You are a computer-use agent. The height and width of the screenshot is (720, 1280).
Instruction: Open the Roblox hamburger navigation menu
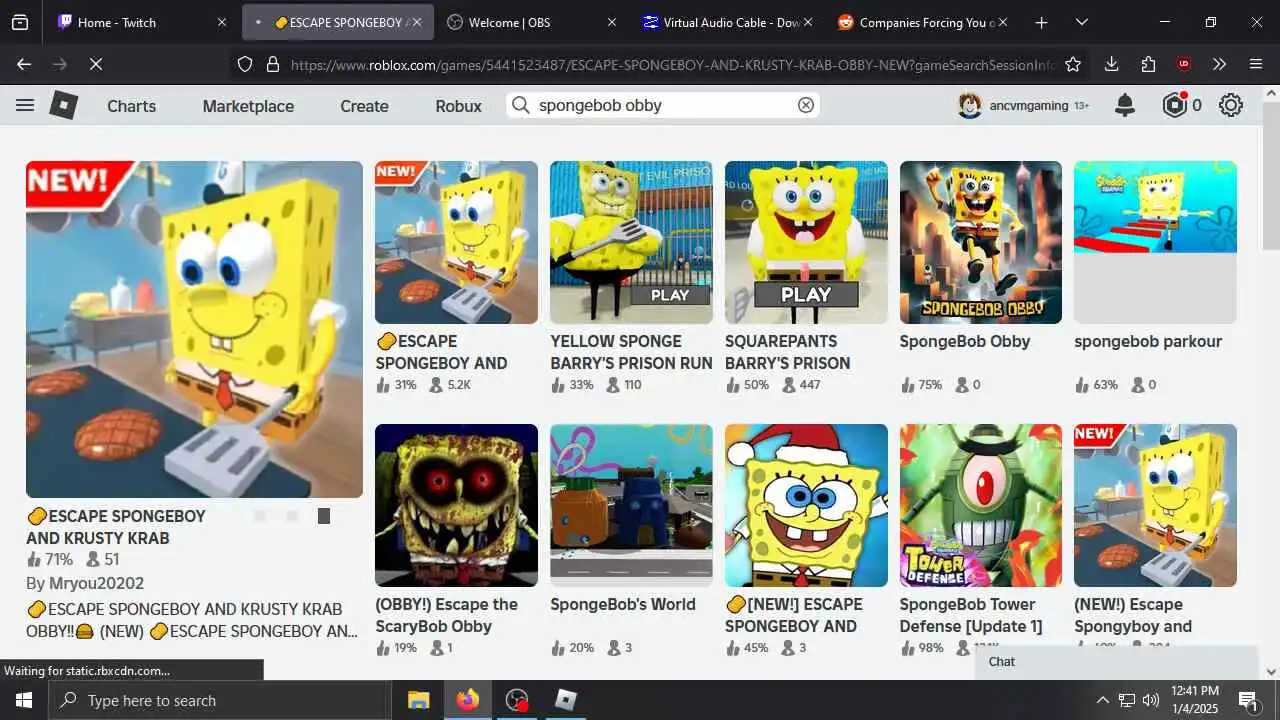[x=25, y=105]
